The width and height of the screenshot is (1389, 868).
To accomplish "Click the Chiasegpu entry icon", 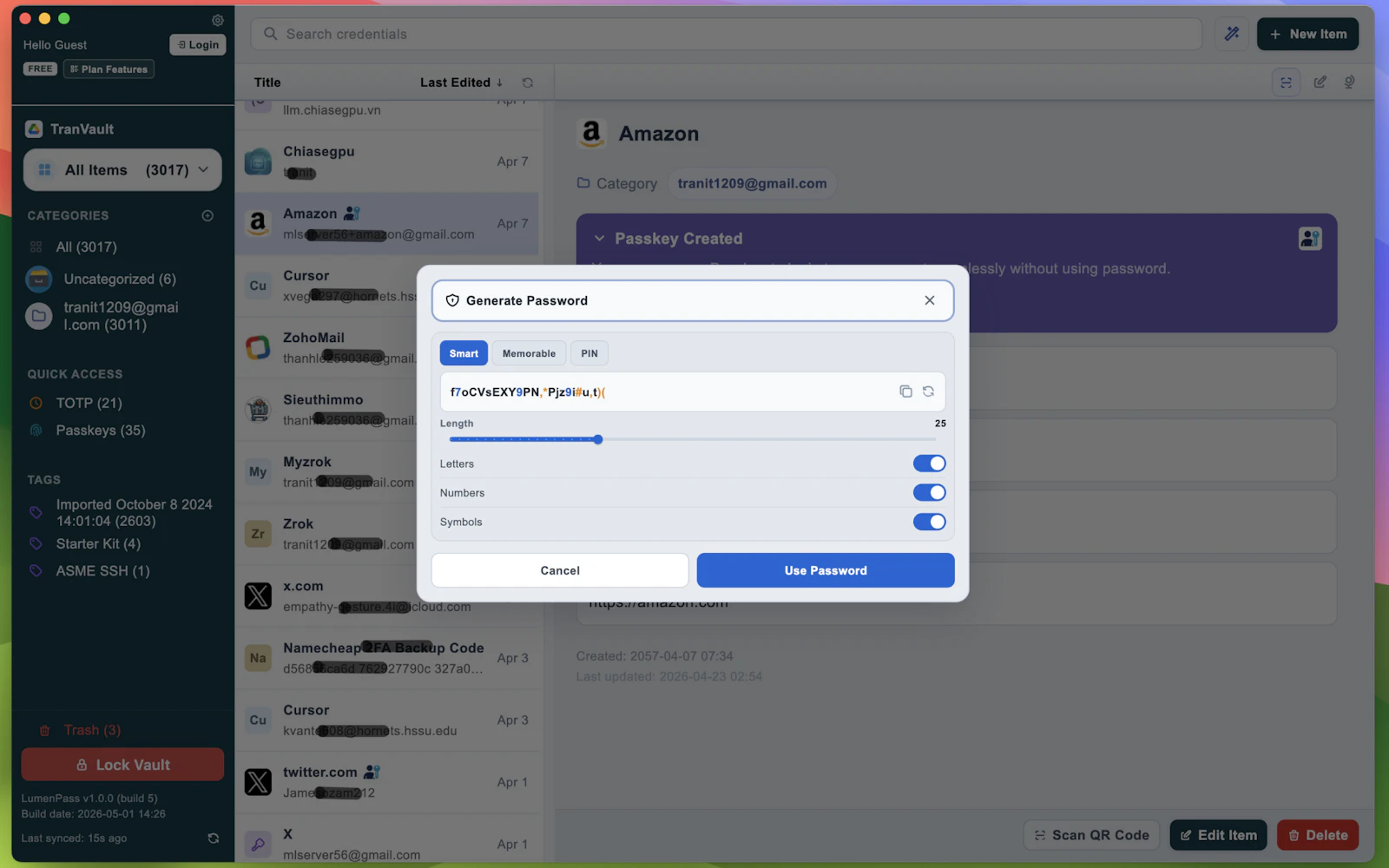I will click(x=258, y=161).
